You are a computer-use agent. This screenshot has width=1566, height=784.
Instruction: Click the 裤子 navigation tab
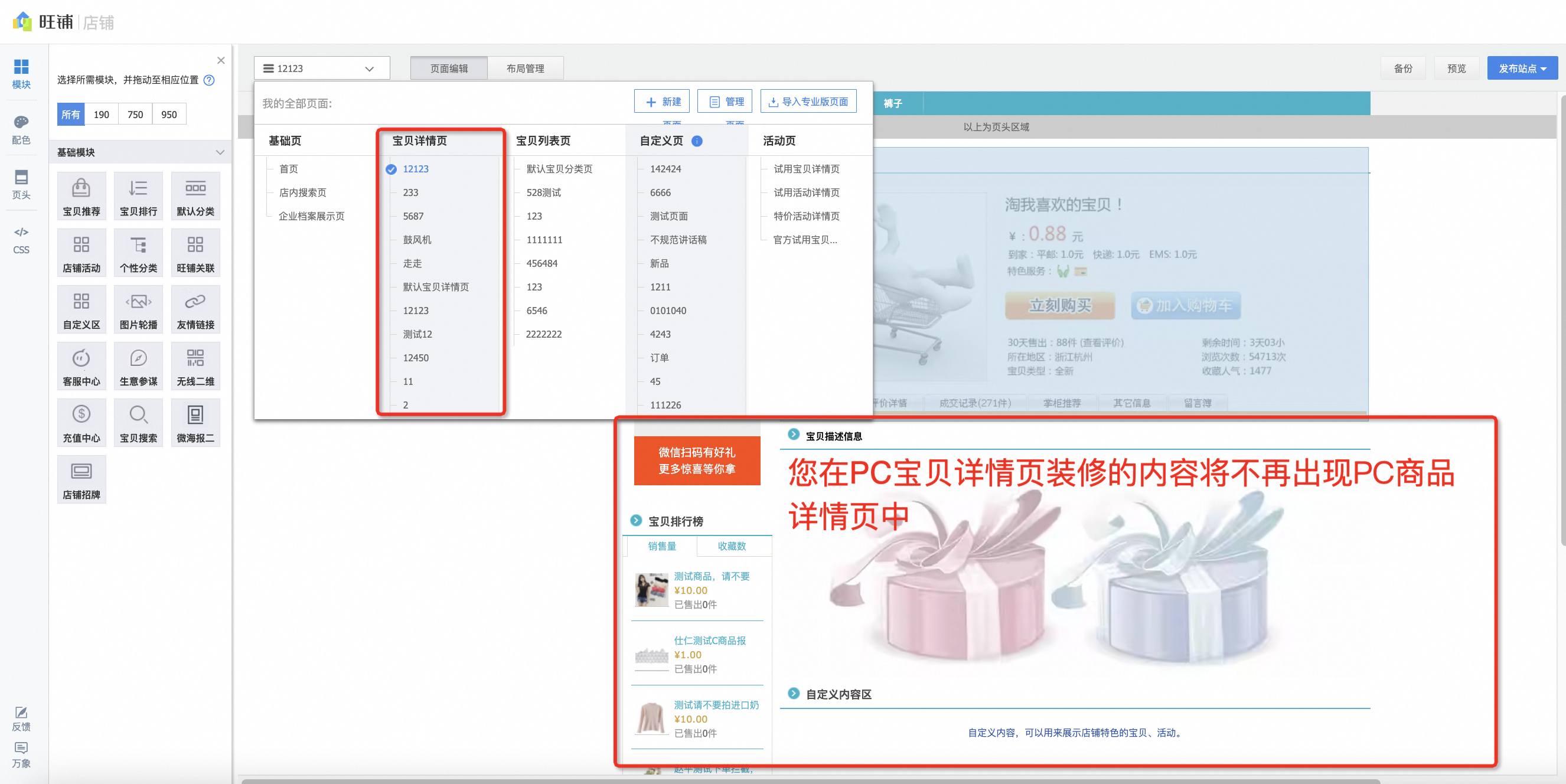892,103
